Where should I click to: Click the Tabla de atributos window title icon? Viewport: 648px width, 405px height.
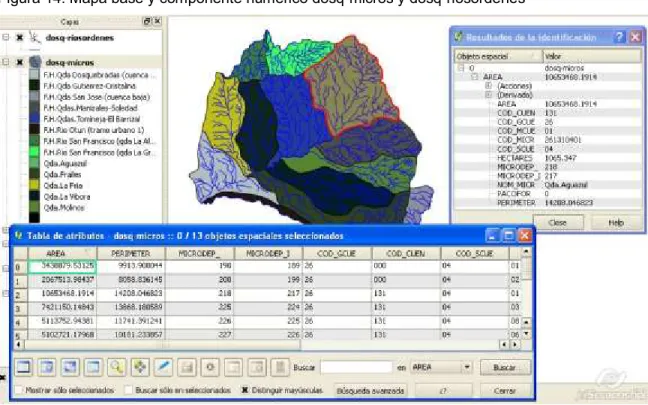coord(19,236)
